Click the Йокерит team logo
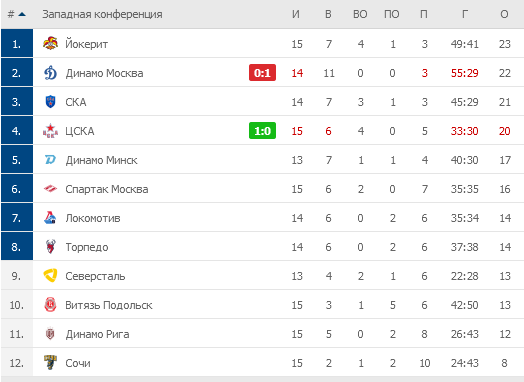Screen dimensions: 524x382 tap(50, 44)
